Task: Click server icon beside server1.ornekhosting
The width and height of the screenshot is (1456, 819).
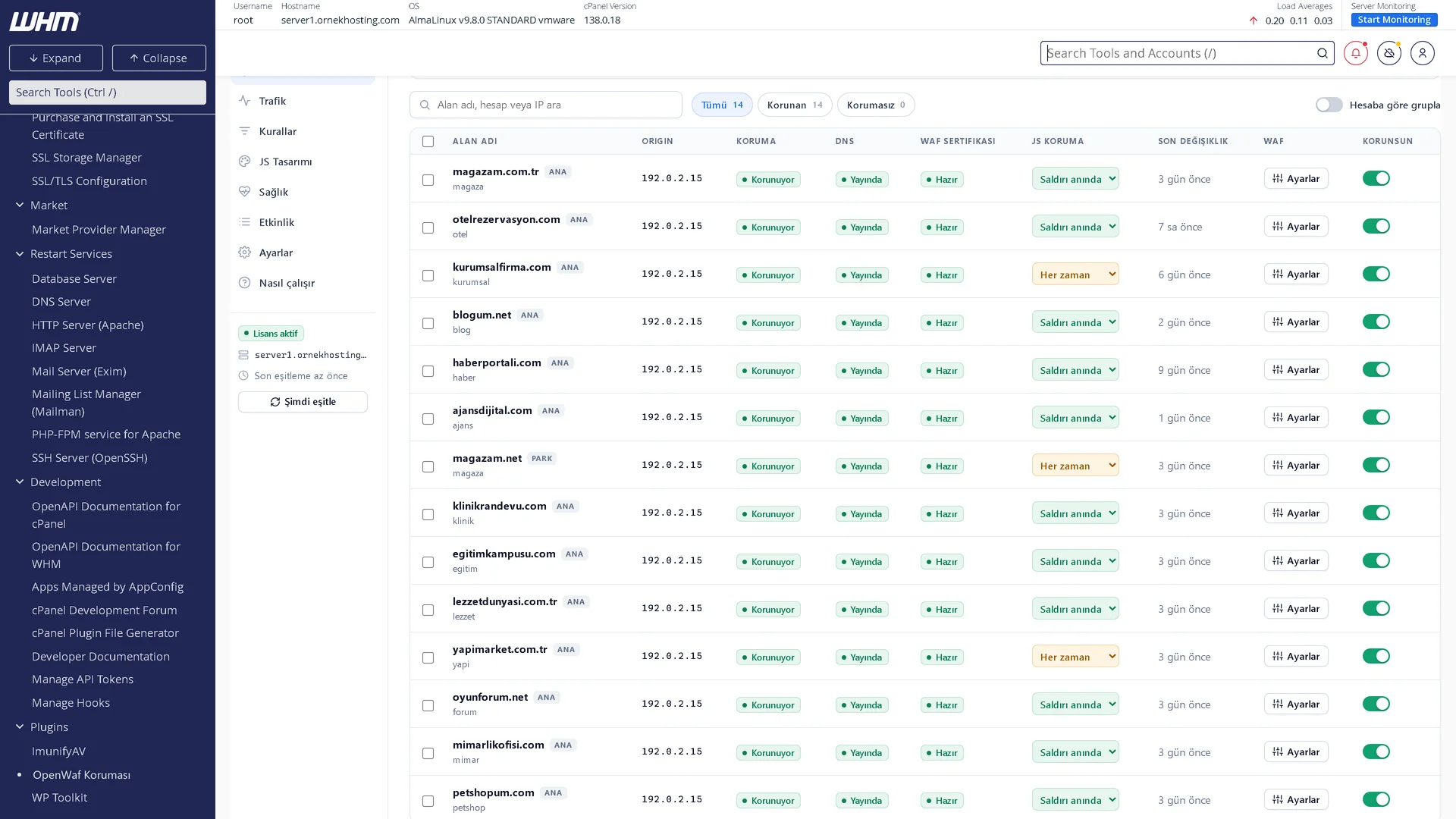Action: click(243, 355)
